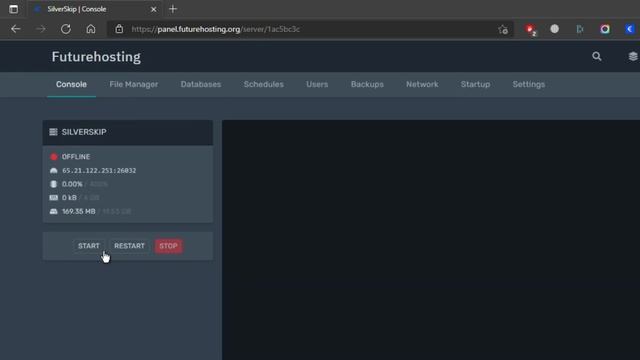The width and height of the screenshot is (640, 360).
Task: Open the servers stack icon in header
Action: (x=633, y=56)
